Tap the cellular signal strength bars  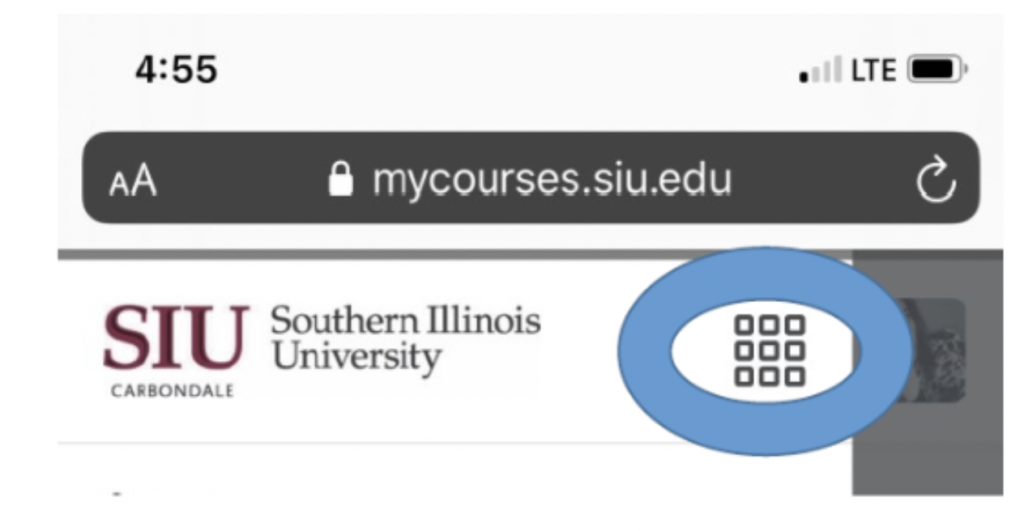pyautogui.click(x=820, y=70)
